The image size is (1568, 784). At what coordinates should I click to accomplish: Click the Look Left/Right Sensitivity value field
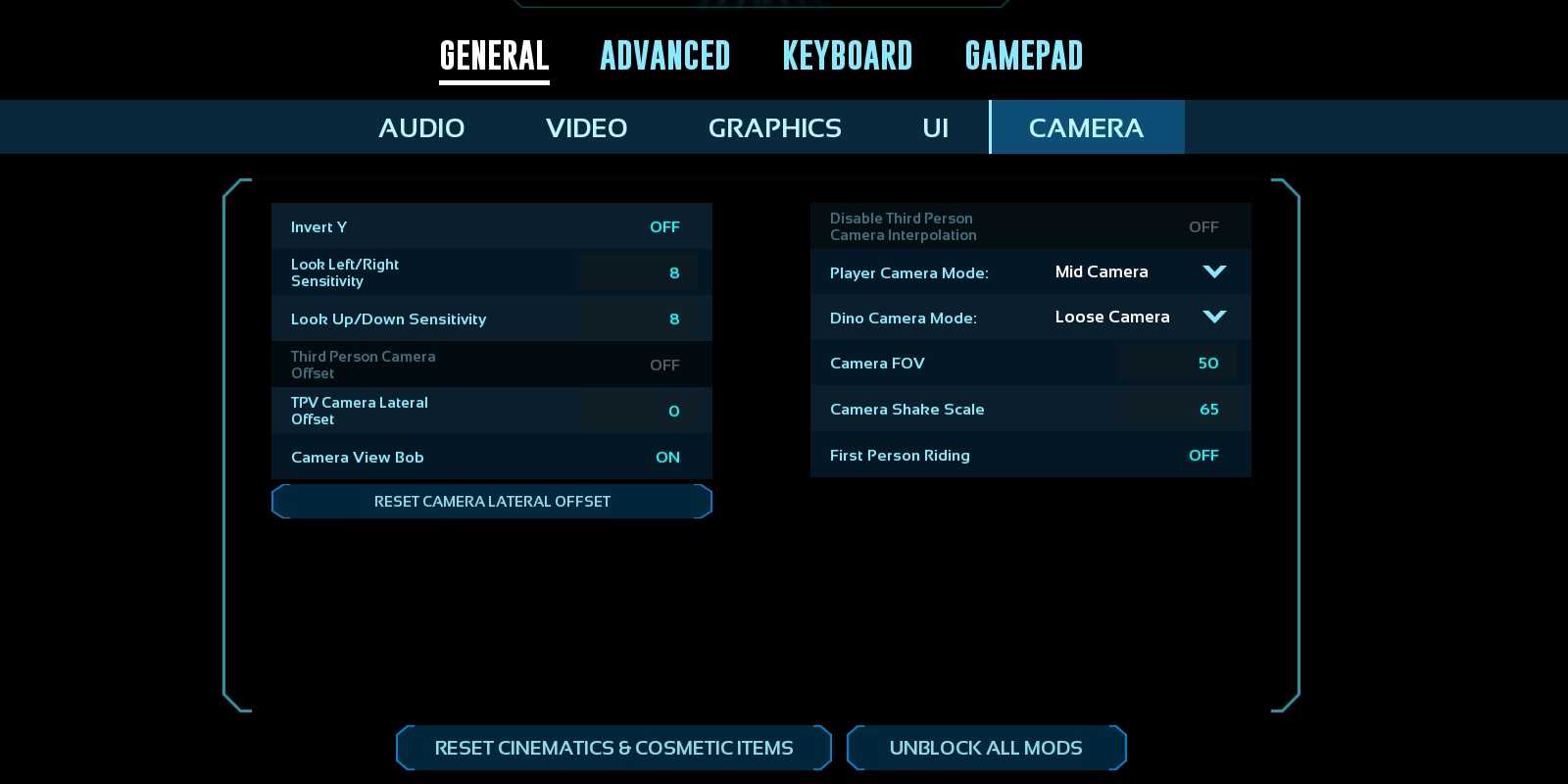638,272
